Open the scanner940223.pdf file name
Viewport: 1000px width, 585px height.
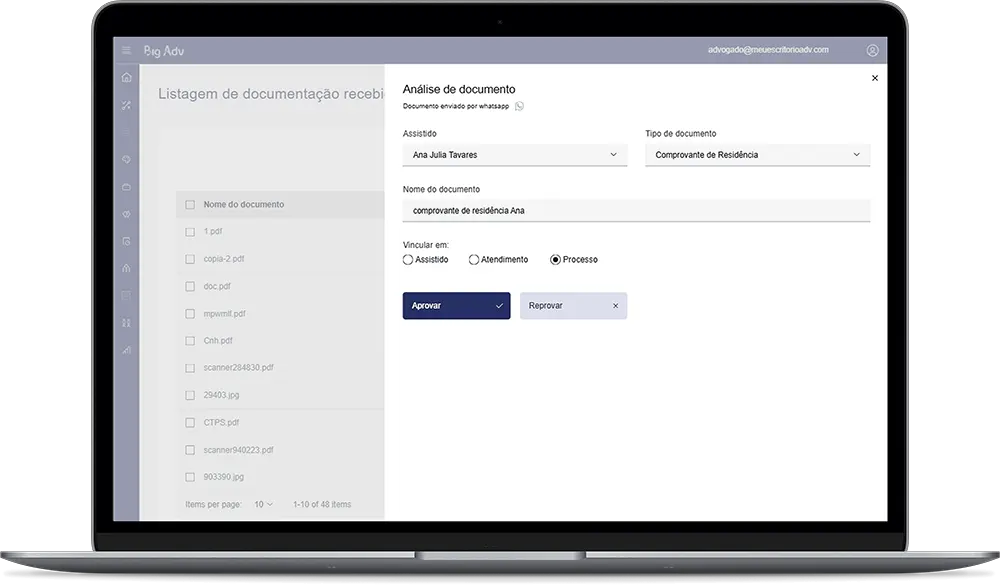tap(239, 450)
